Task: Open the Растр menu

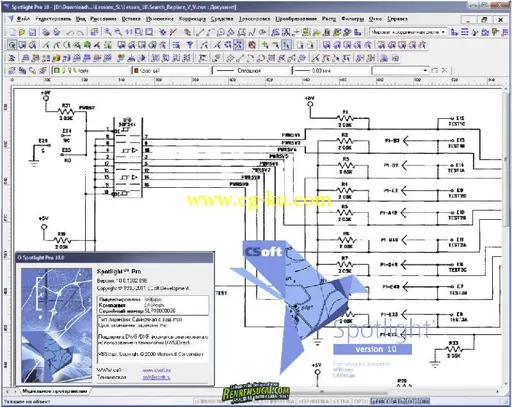Action: tap(329, 19)
